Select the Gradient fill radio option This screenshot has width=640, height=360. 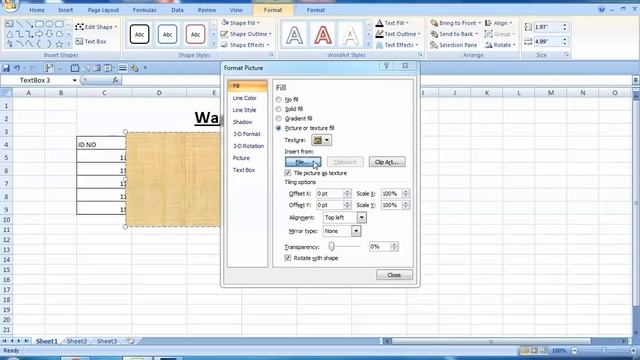point(279,119)
